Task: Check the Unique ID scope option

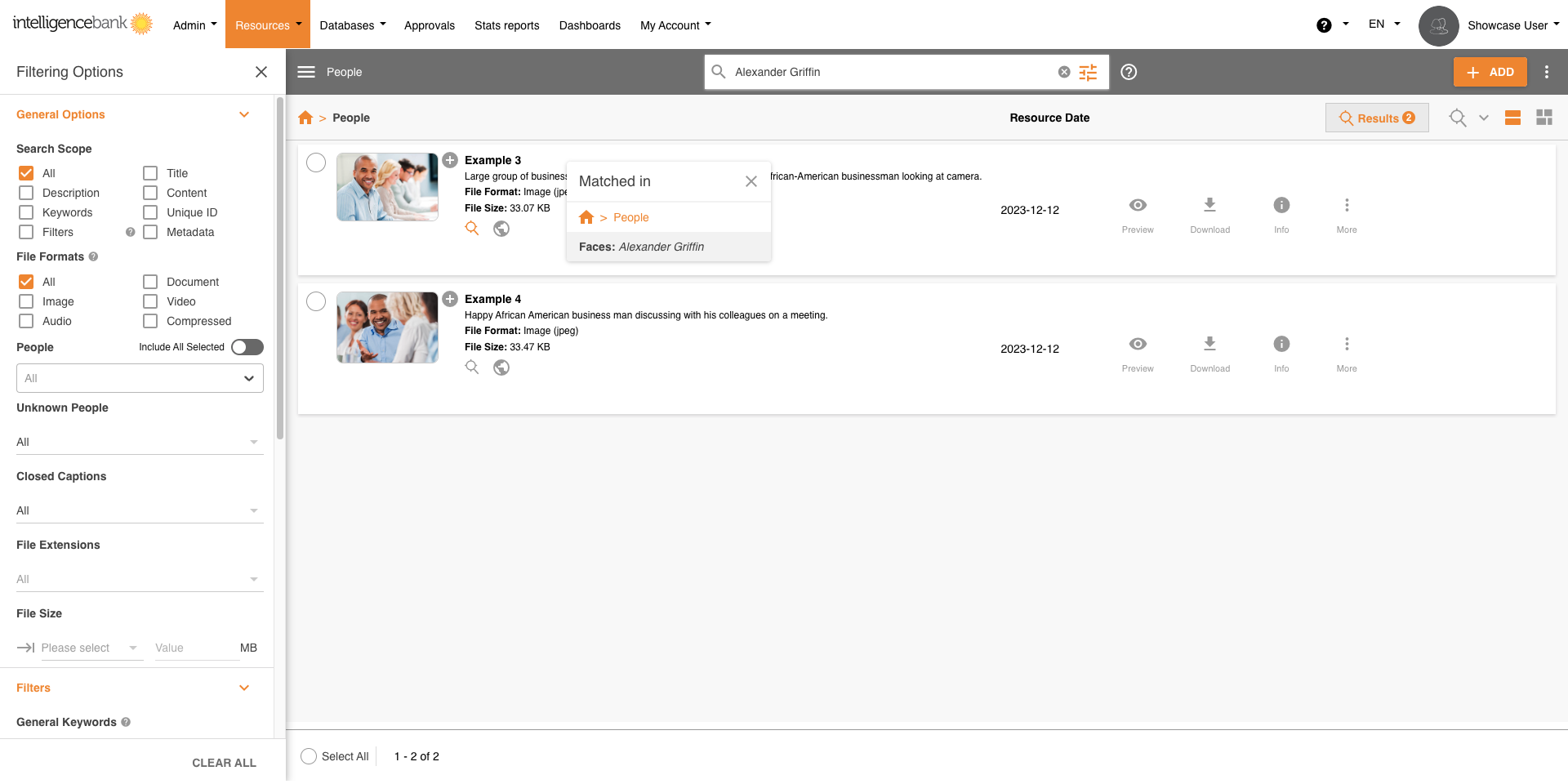Action: [x=150, y=212]
